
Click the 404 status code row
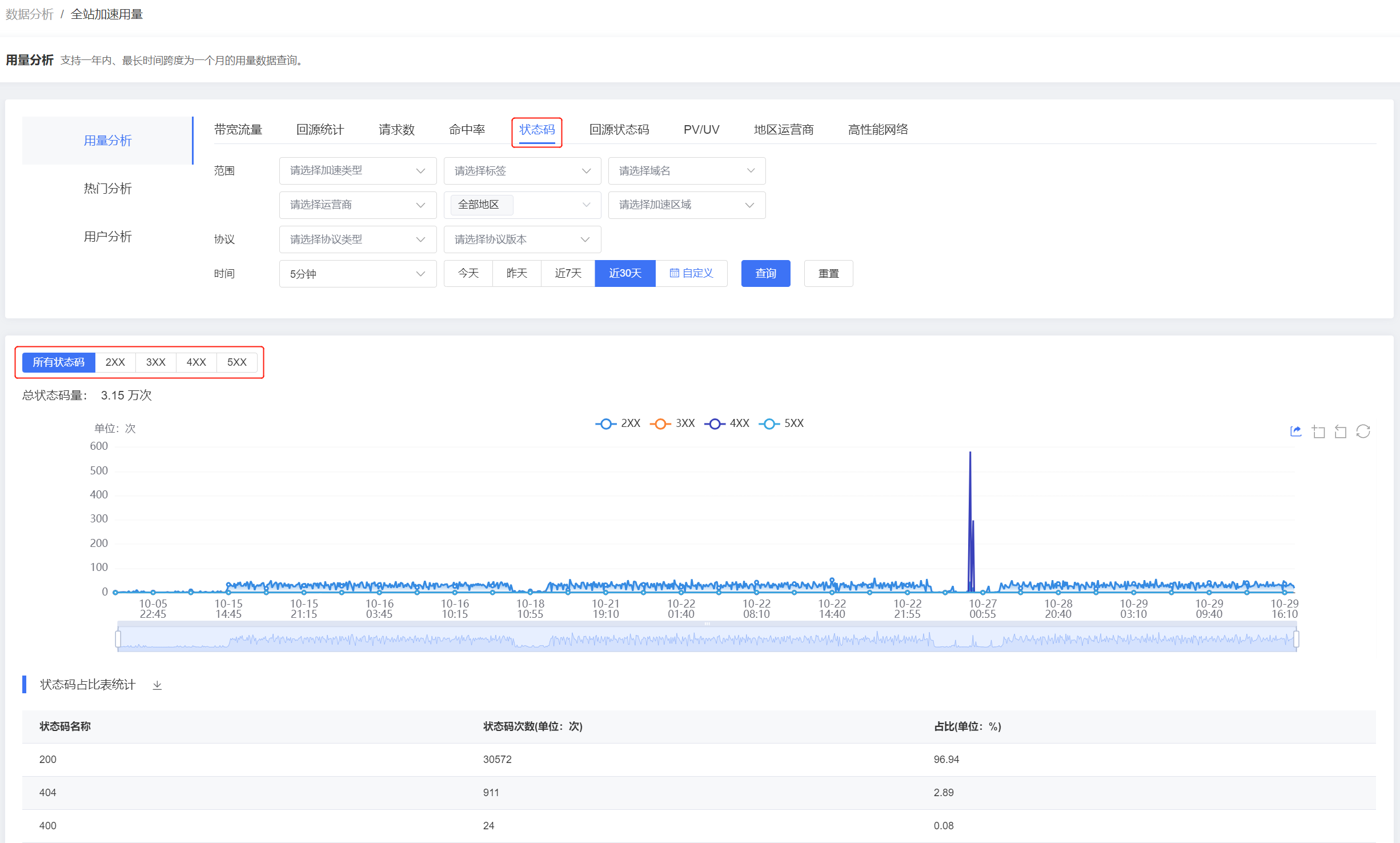coord(699,793)
